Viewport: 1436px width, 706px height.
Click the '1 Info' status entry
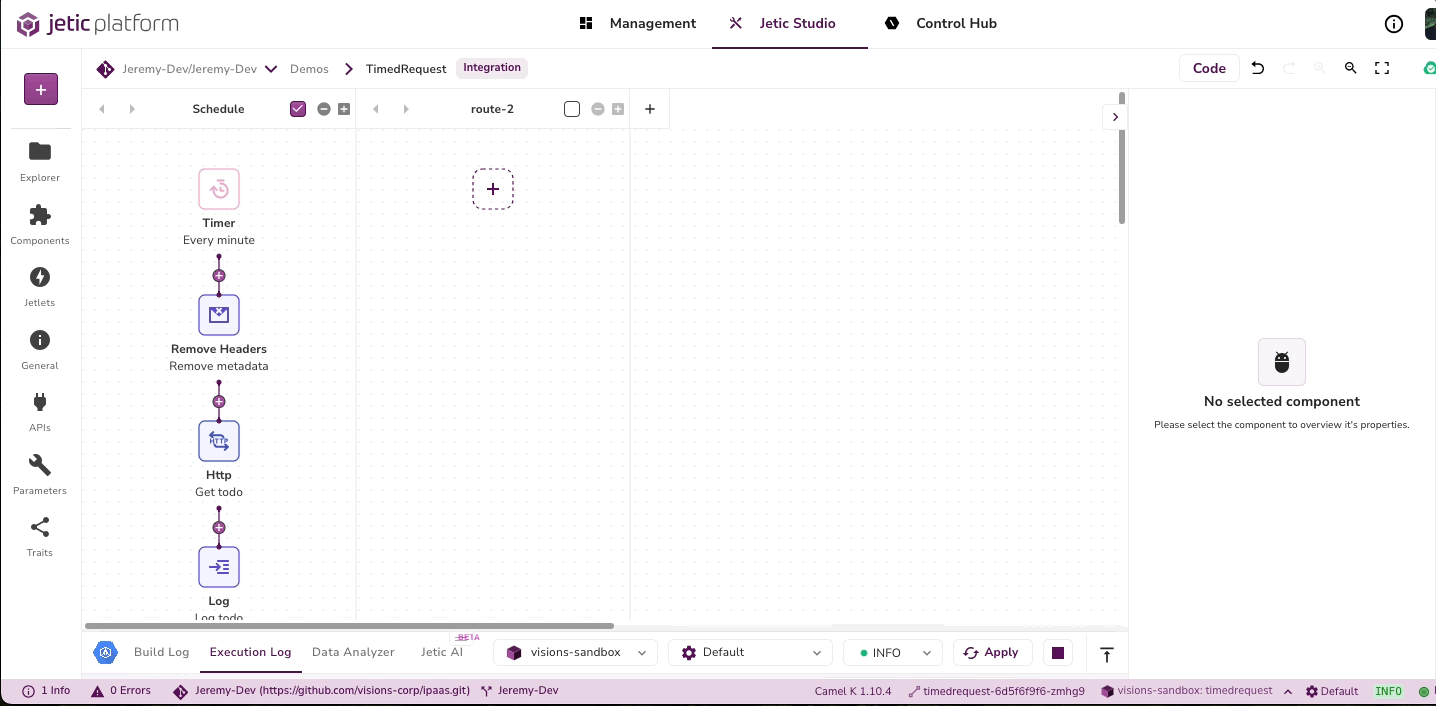click(45, 691)
